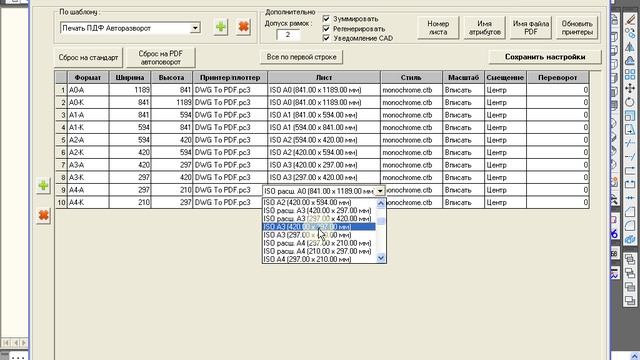
Task: Toggle the Зуммировать checkbox
Action: click(326, 18)
